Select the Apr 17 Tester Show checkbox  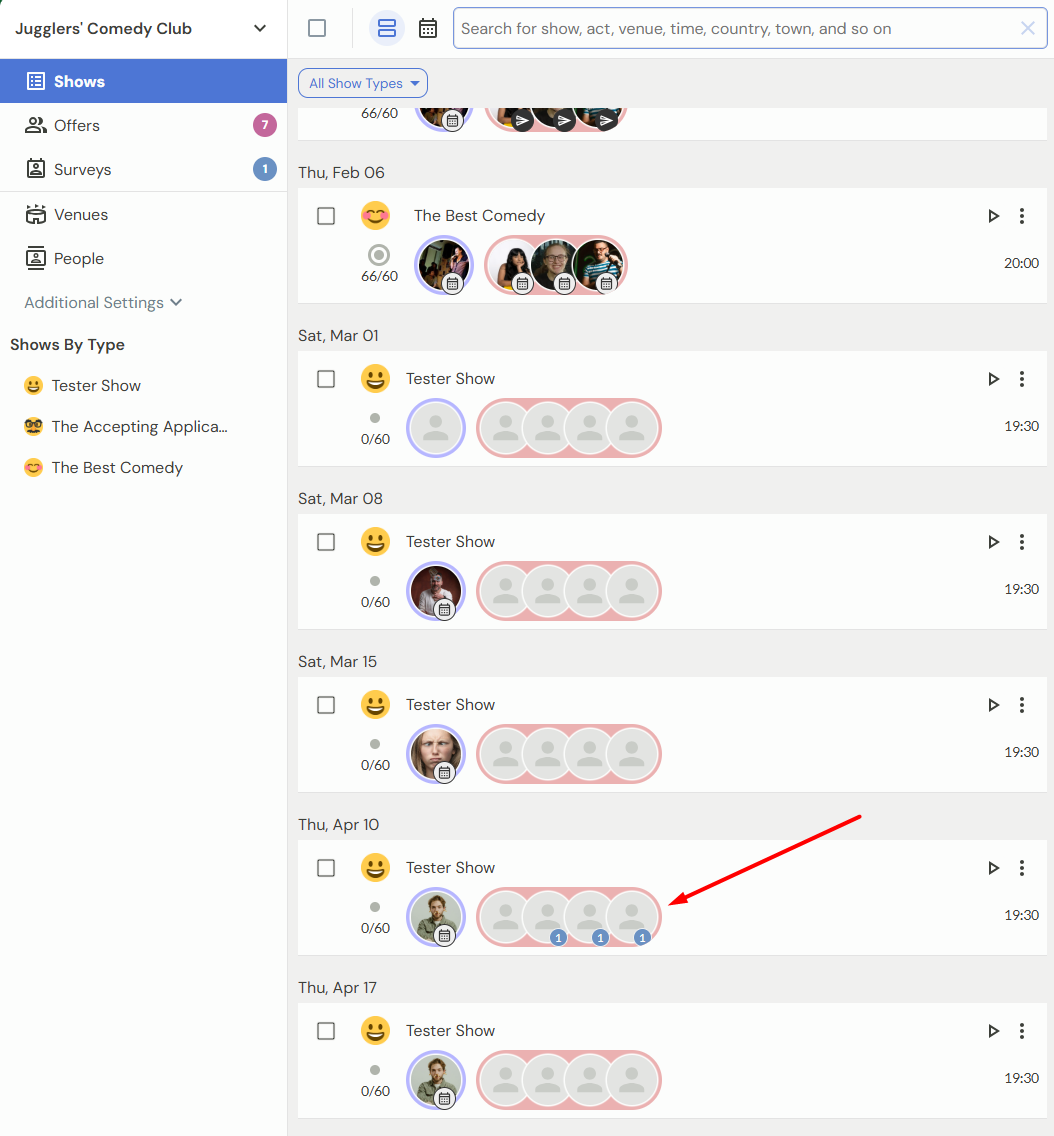326,1031
